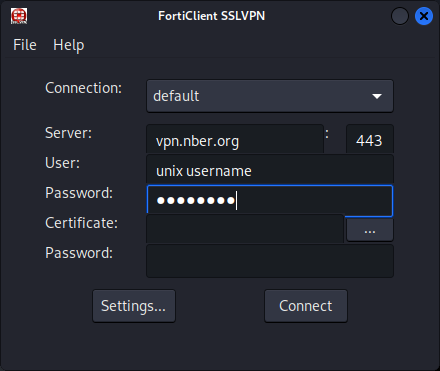
Task: Open the Settings... dialog
Action: (134, 306)
